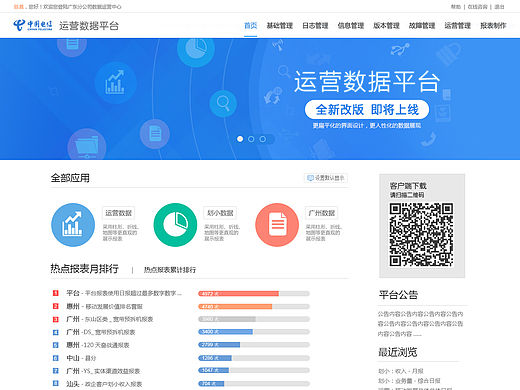Open the 广州 -YS report link
The height and width of the screenshot is (390, 520).
coord(103,371)
